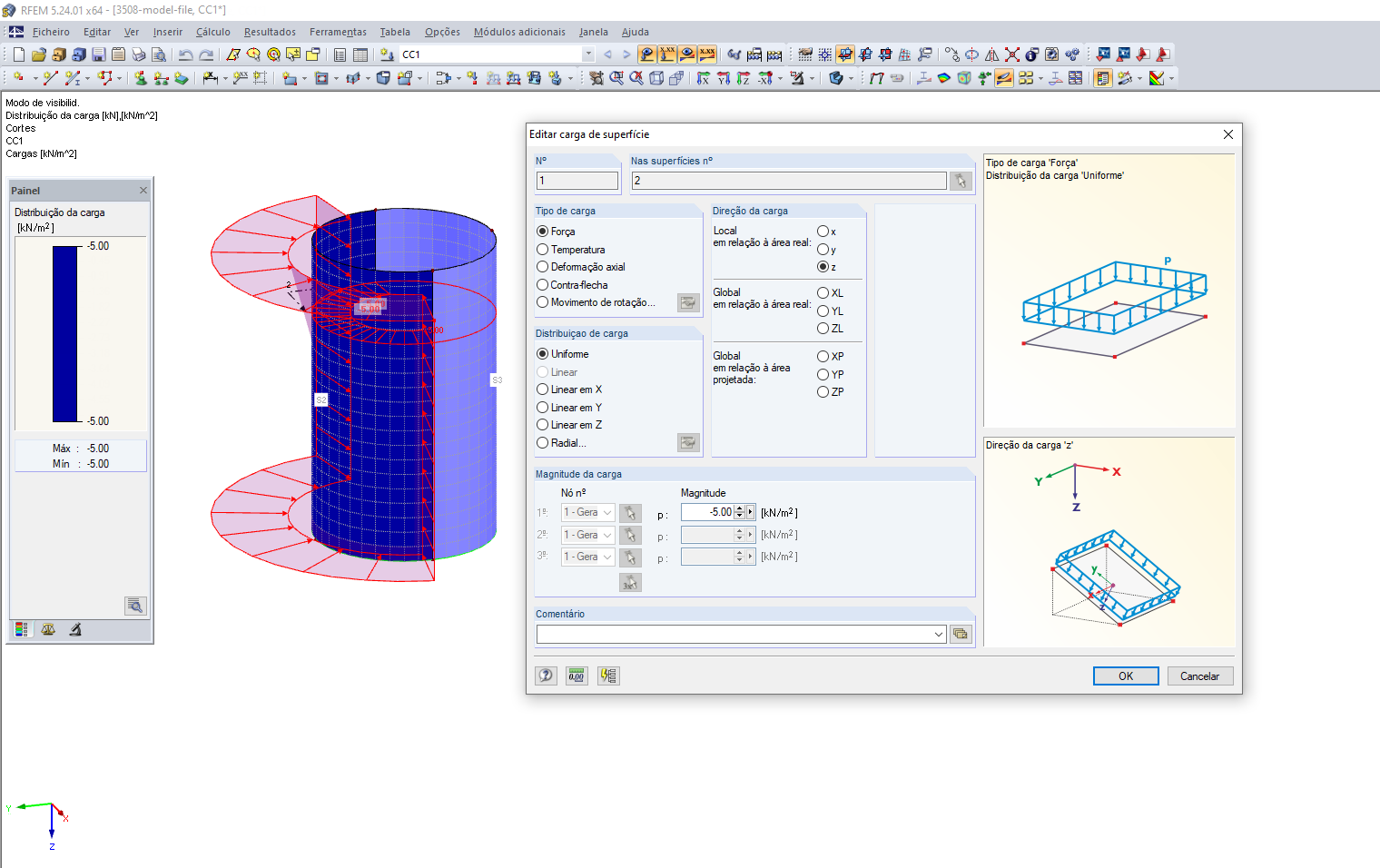
Task: Open the Inserir menu
Action: coord(168,32)
